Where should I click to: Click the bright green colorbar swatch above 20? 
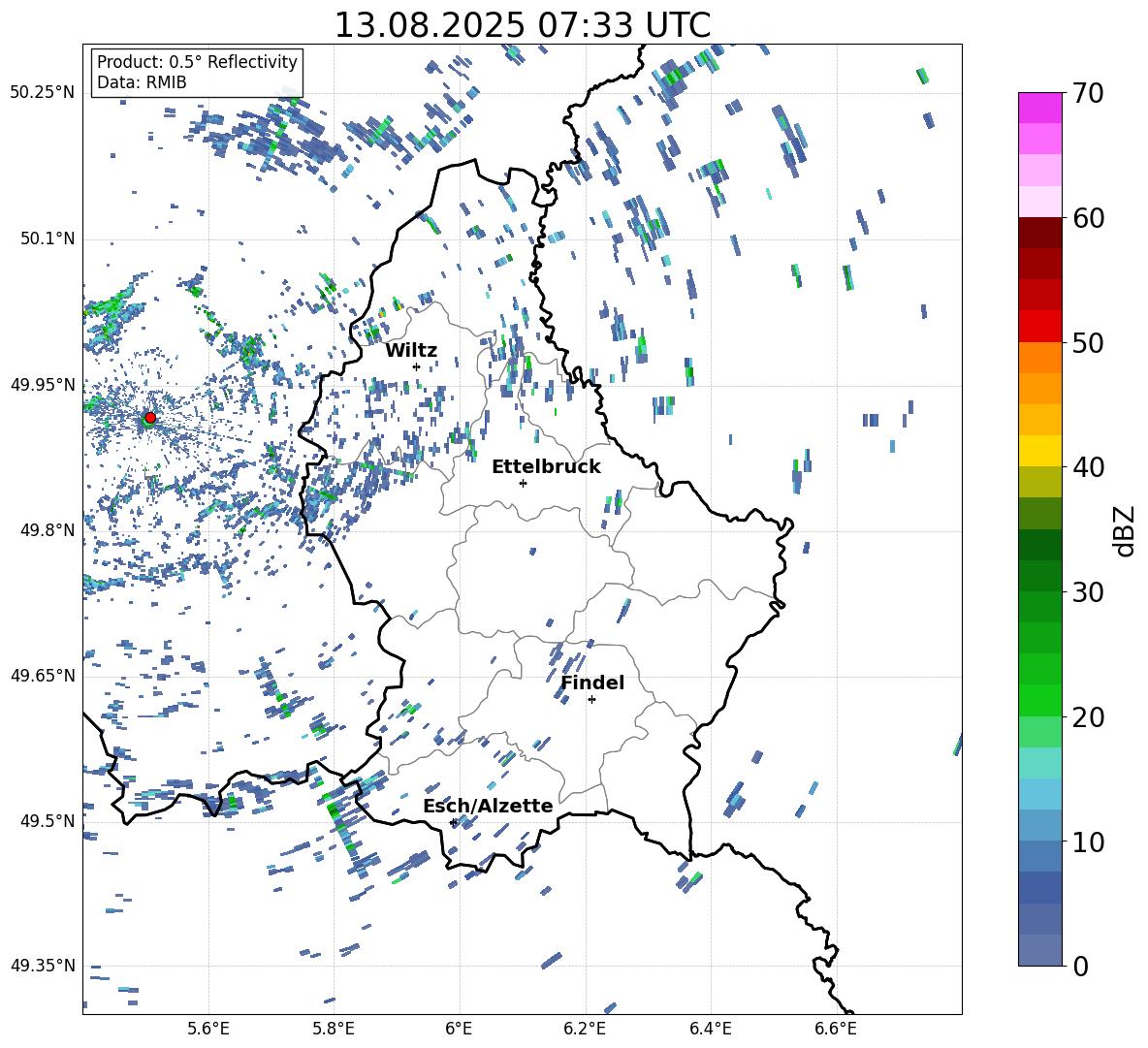pos(1040,700)
